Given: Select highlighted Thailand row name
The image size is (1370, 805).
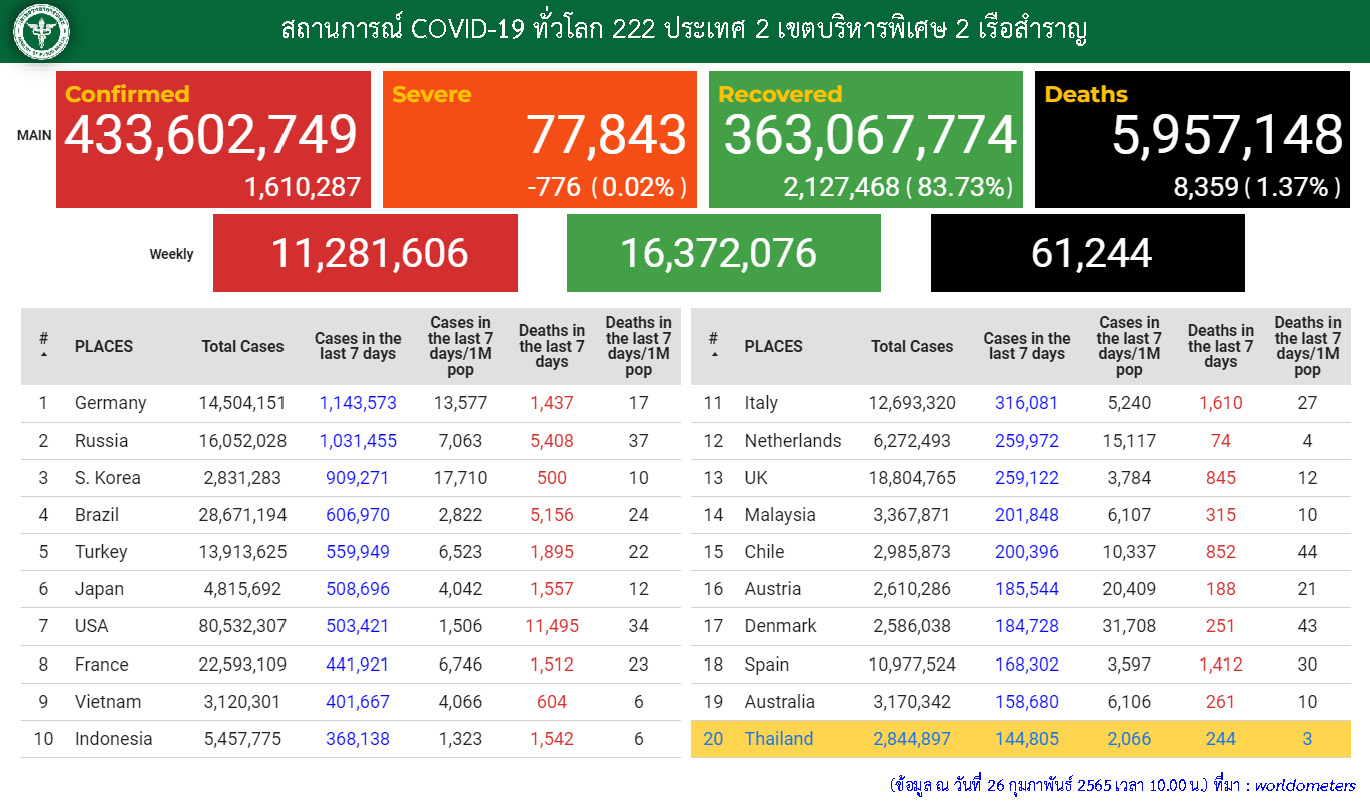Looking at the screenshot, I should tap(779, 739).
